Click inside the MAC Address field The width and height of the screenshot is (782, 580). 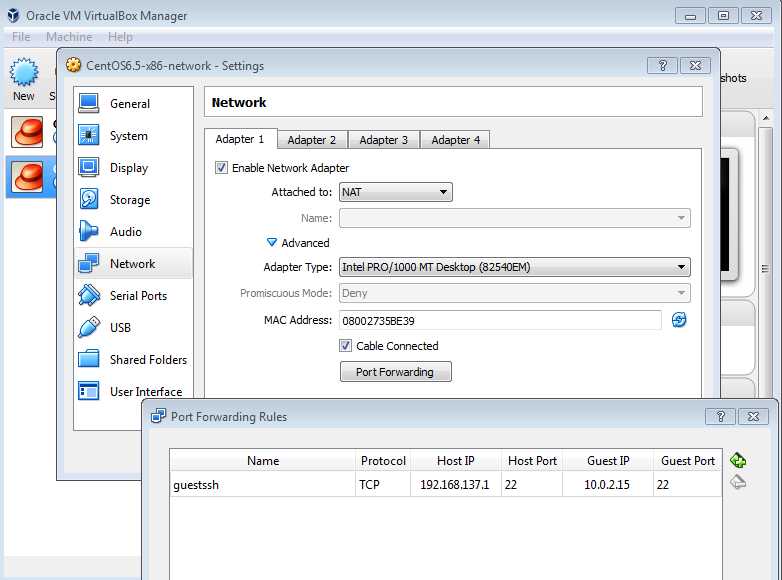(500, 320)
